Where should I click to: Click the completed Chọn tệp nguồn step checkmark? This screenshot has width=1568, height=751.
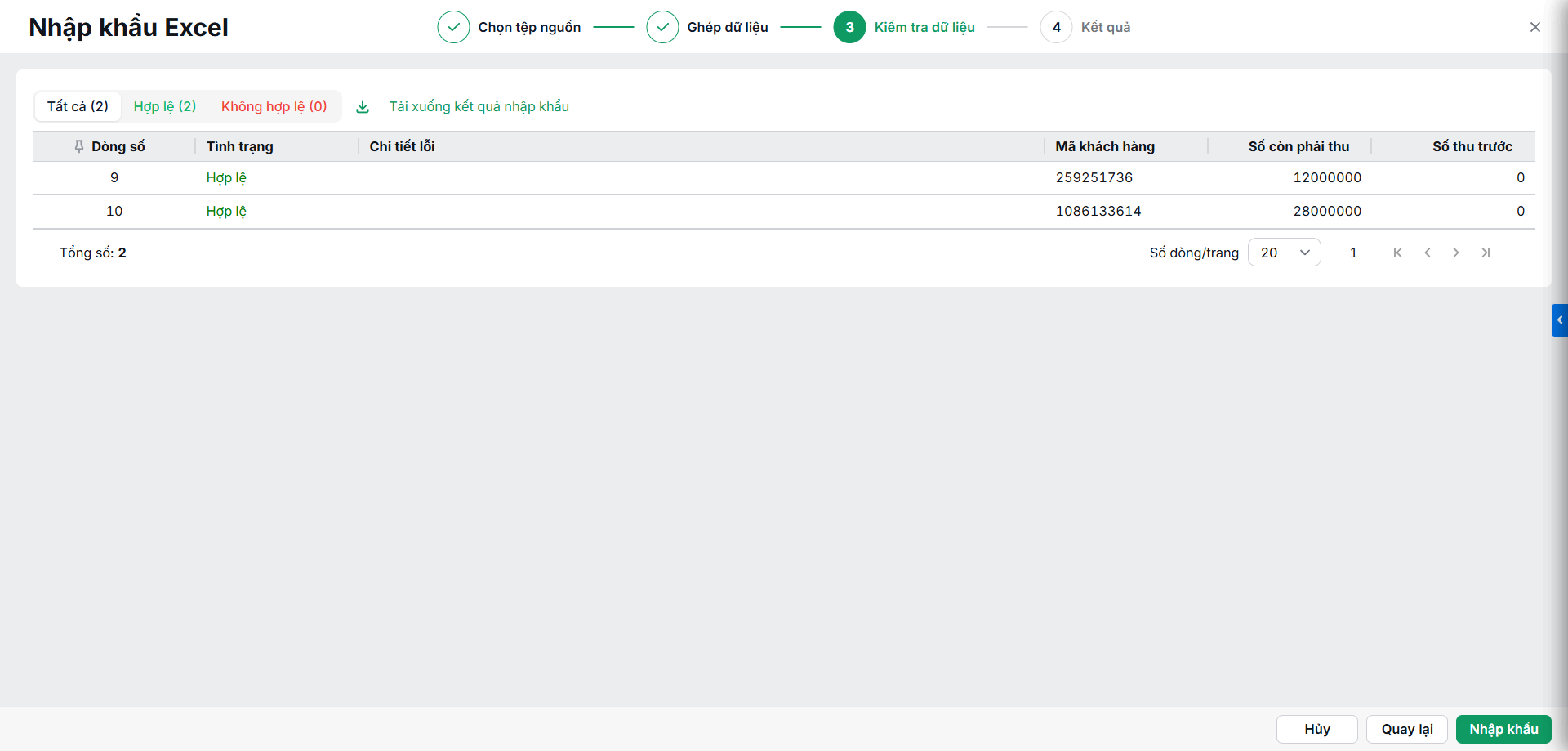(x=453, y=27)
